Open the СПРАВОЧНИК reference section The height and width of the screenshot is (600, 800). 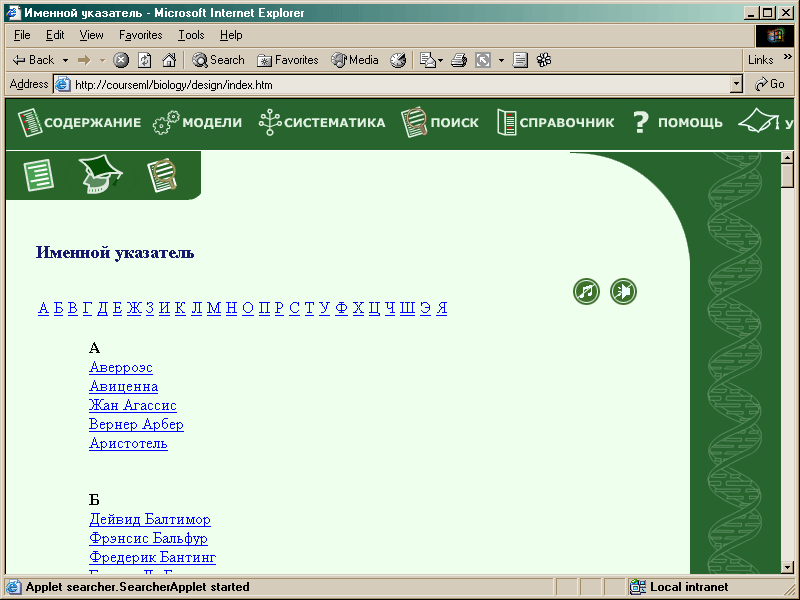(x=556, y=123)
